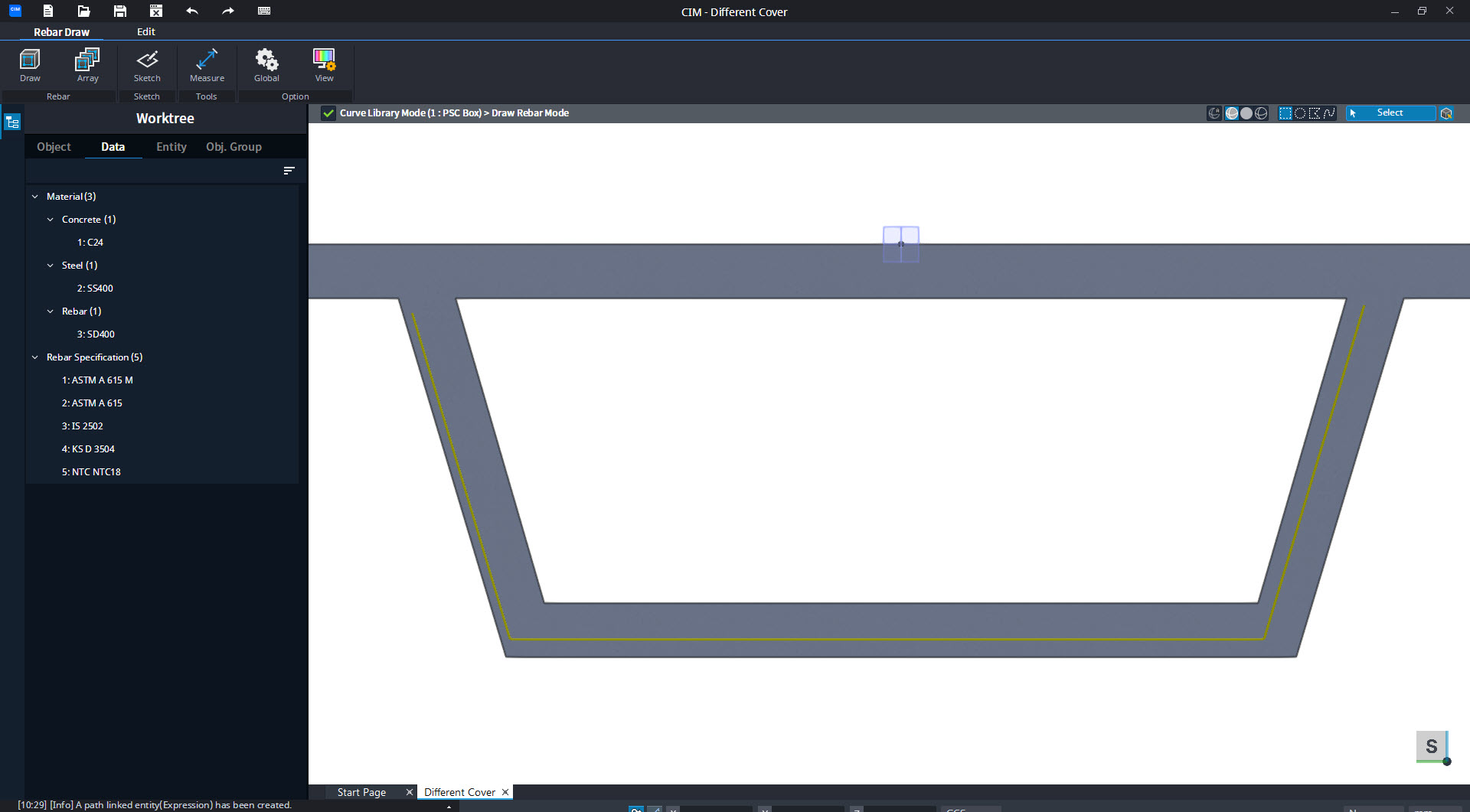Image resolution: width=1470 pixels, height=812 pixels.
Task: Open the Worktree sidebar panel icon
Action: point(12,122)
